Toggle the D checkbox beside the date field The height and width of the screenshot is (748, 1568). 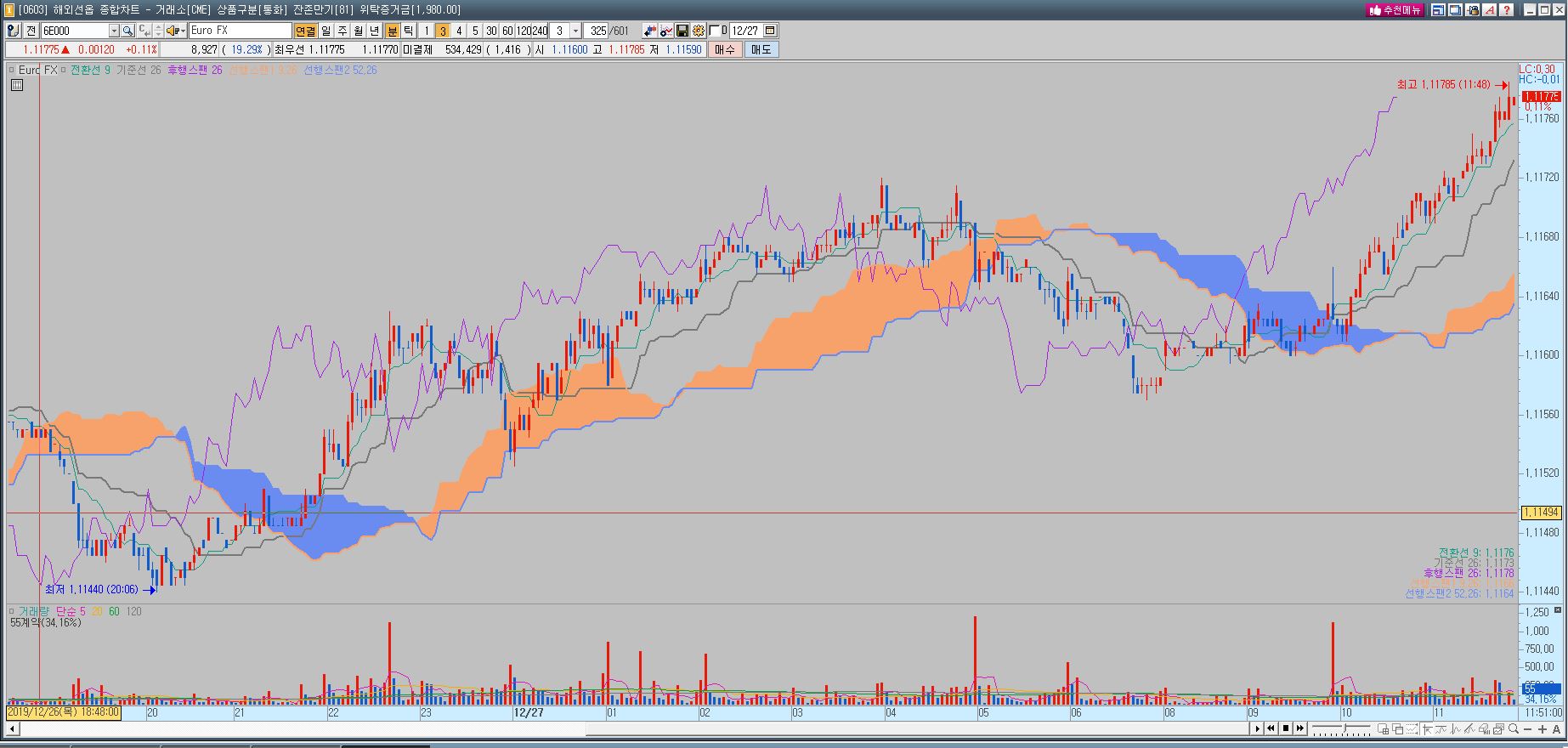(x=714, y=31)
